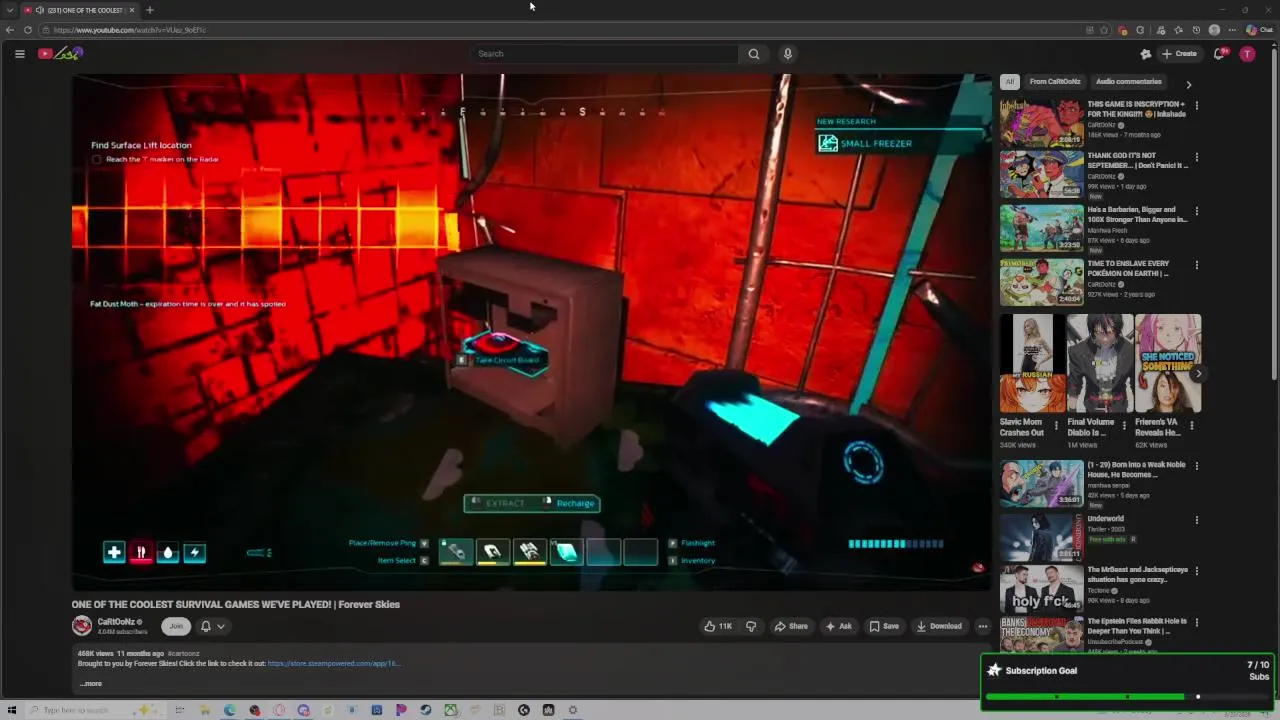Open options for THANK GOD IT'S NOT SEPTEMBER video
Viewport: 1280px width, 720px height.
coord(1197,157)
